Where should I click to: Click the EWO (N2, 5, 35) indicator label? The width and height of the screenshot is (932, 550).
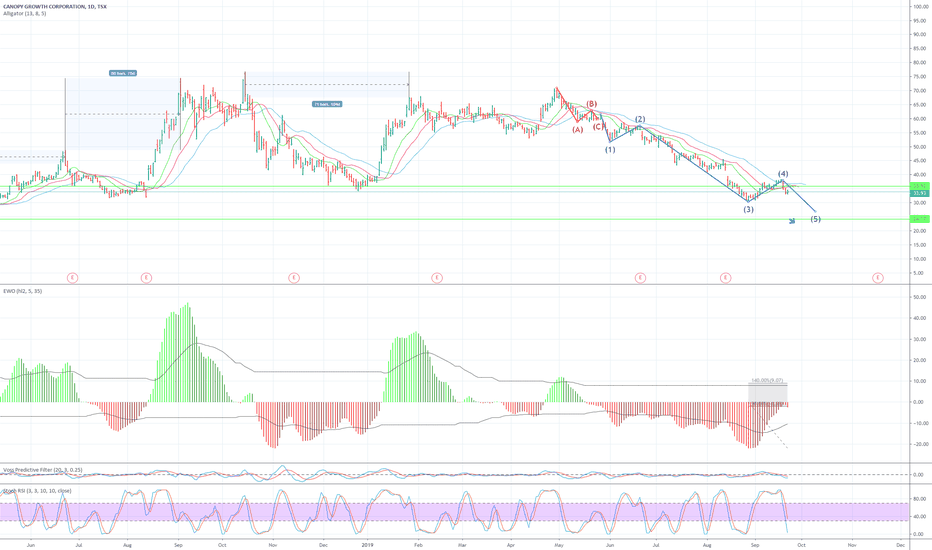coord(23,291)
